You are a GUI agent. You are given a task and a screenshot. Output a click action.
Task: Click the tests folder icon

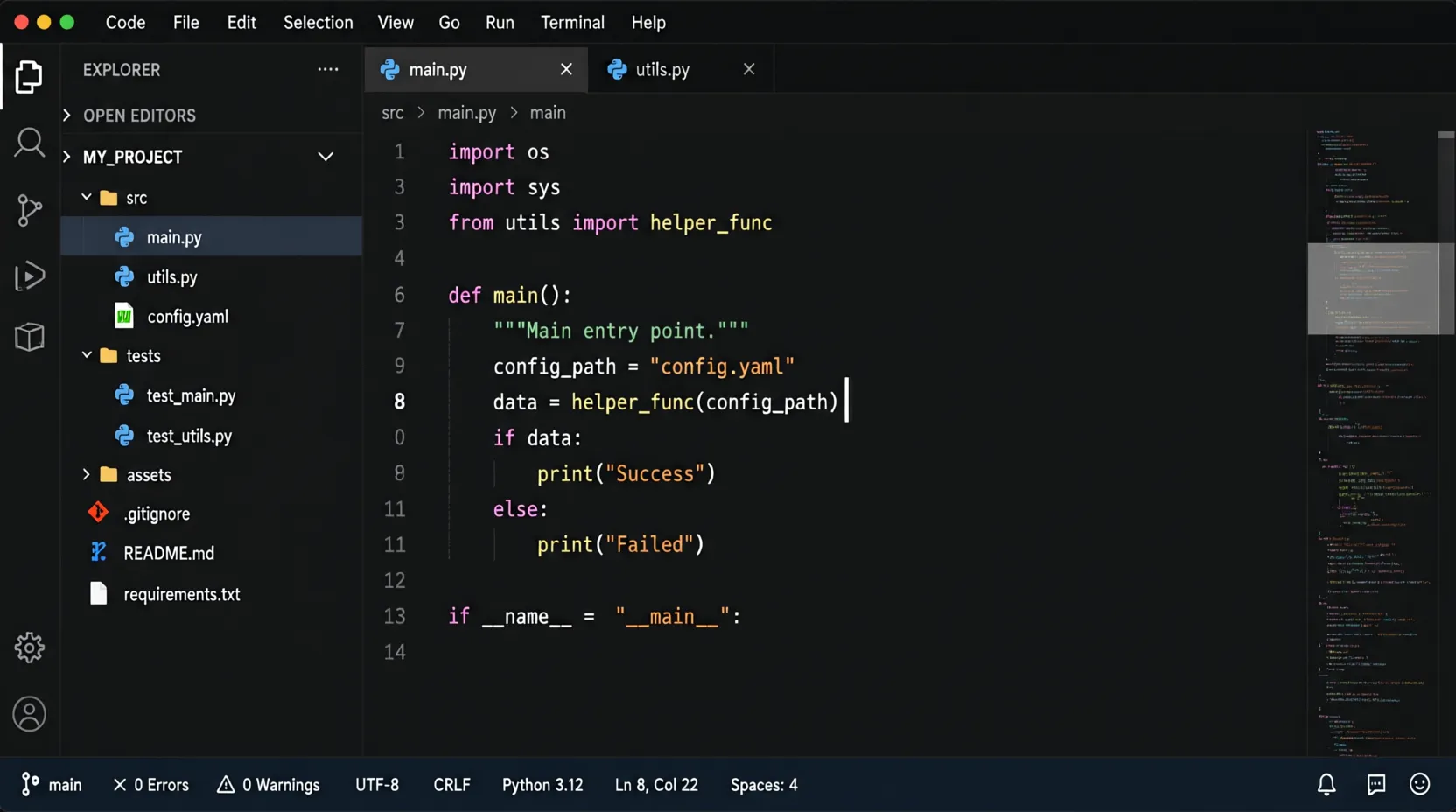108,355
